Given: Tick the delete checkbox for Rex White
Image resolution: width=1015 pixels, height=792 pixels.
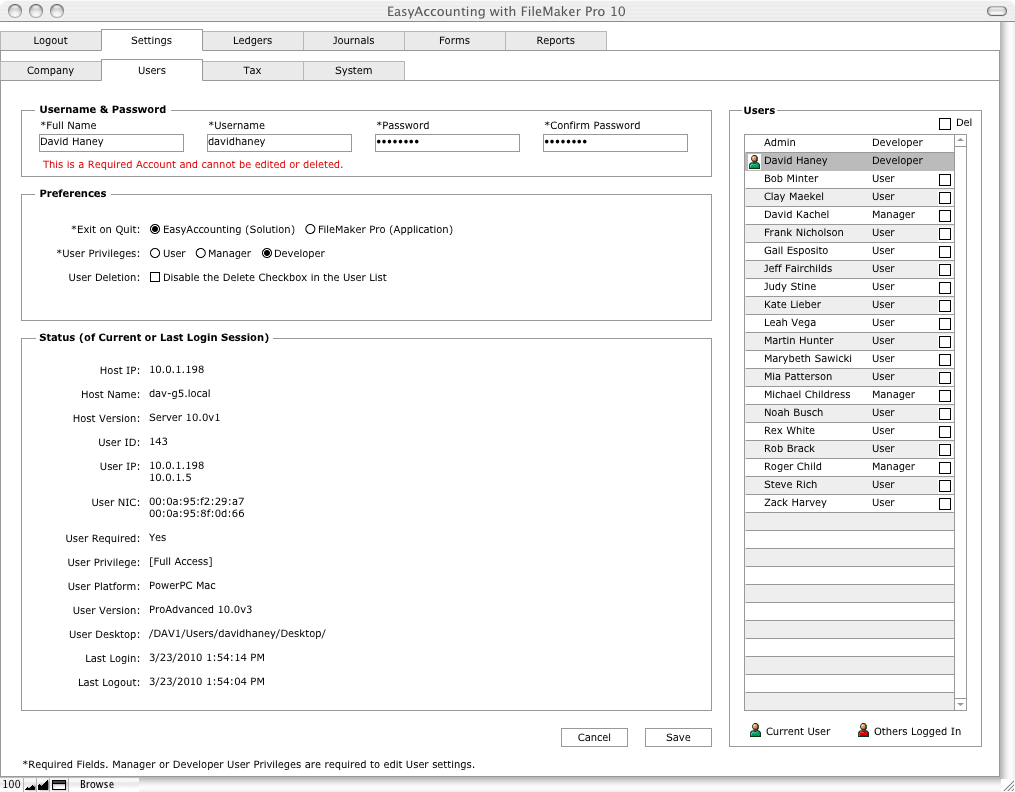Looking at the screenshot, I should point(944,432).
